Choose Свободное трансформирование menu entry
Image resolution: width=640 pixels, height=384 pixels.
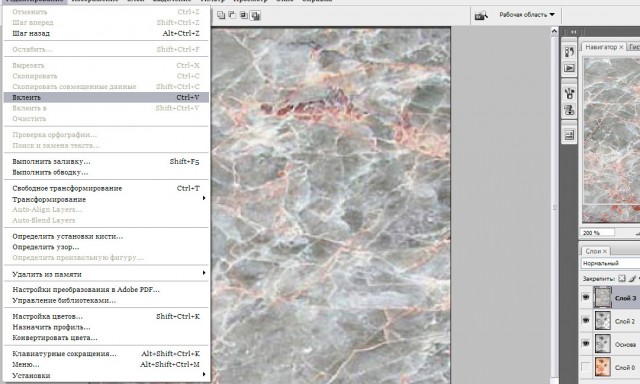pyautogui.click(x=106, y=188)
